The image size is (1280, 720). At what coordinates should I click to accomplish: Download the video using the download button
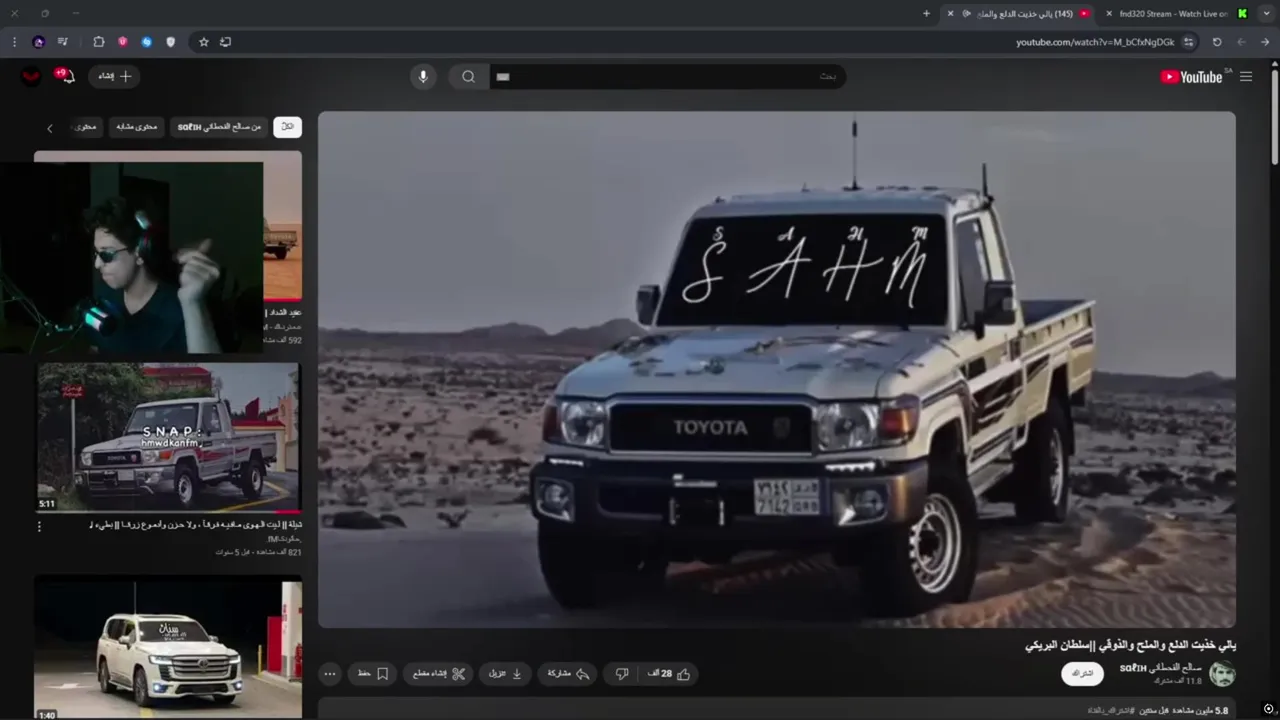pos(505,674)
